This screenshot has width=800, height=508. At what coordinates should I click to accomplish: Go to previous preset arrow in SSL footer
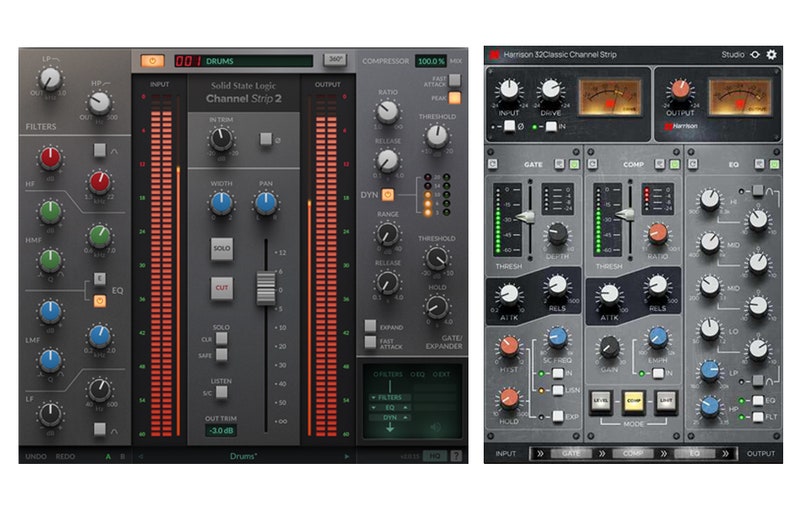point(140,456)
